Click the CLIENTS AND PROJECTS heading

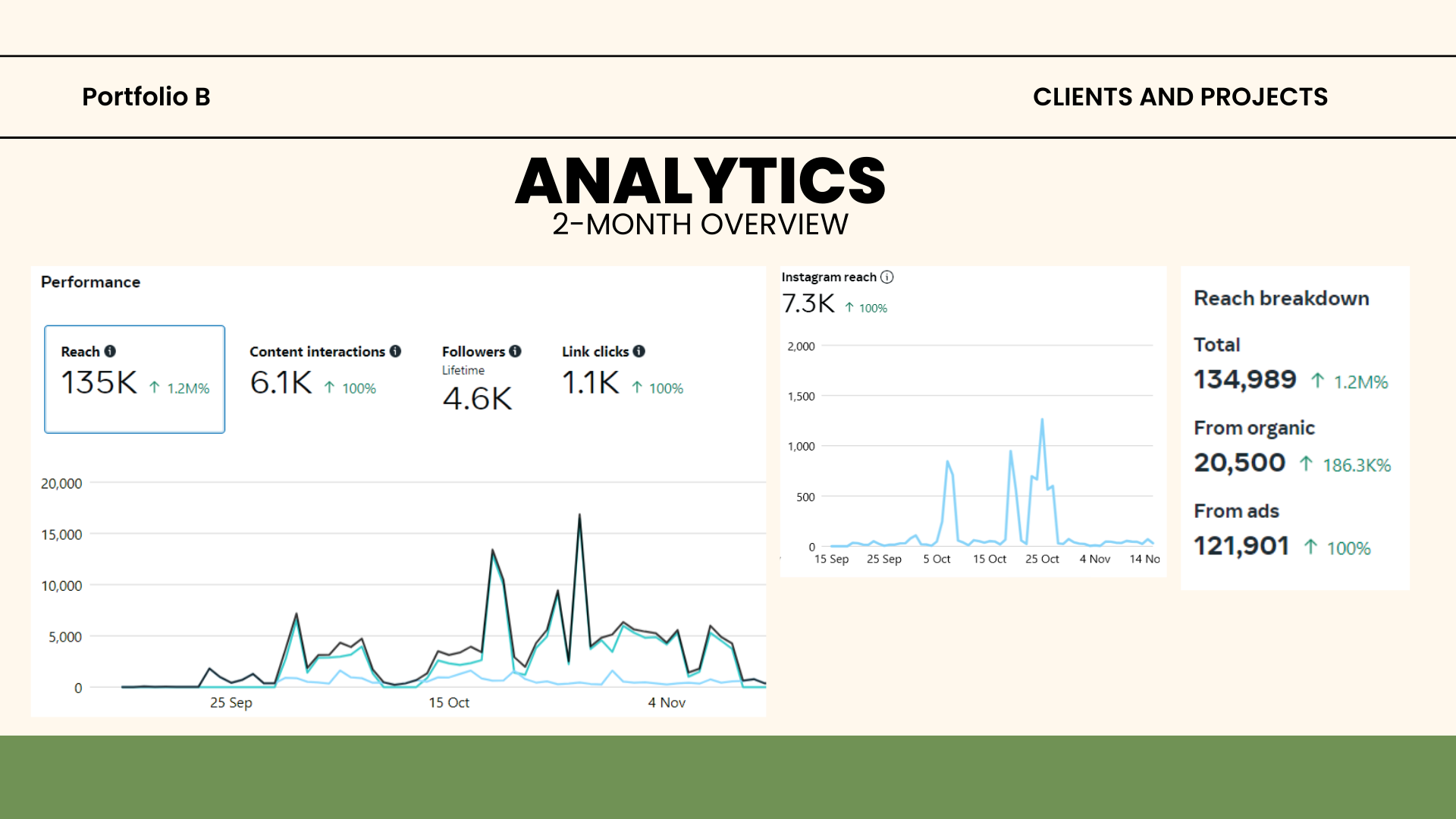click(1180, 97)
